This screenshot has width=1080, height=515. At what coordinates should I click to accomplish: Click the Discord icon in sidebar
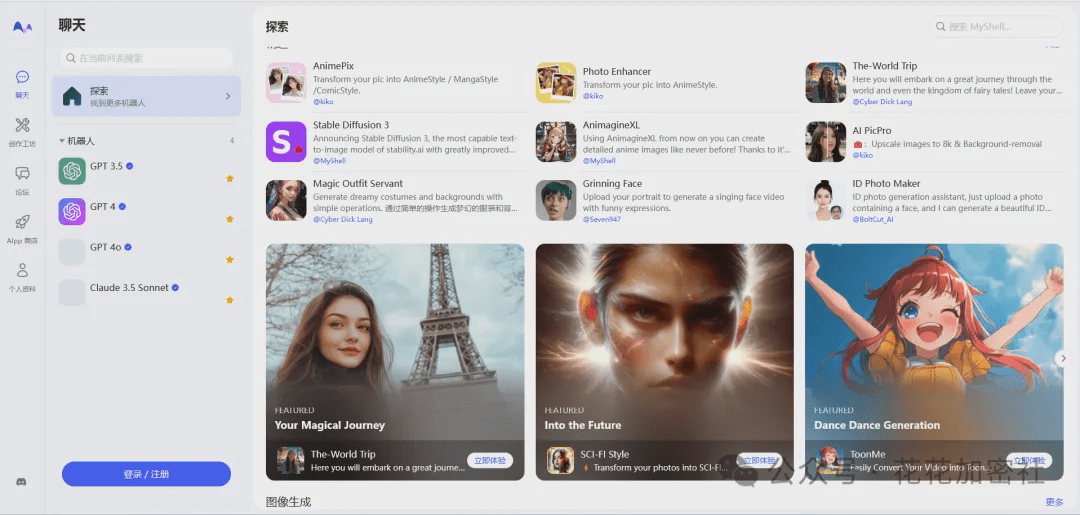click(x=22, y=482)
